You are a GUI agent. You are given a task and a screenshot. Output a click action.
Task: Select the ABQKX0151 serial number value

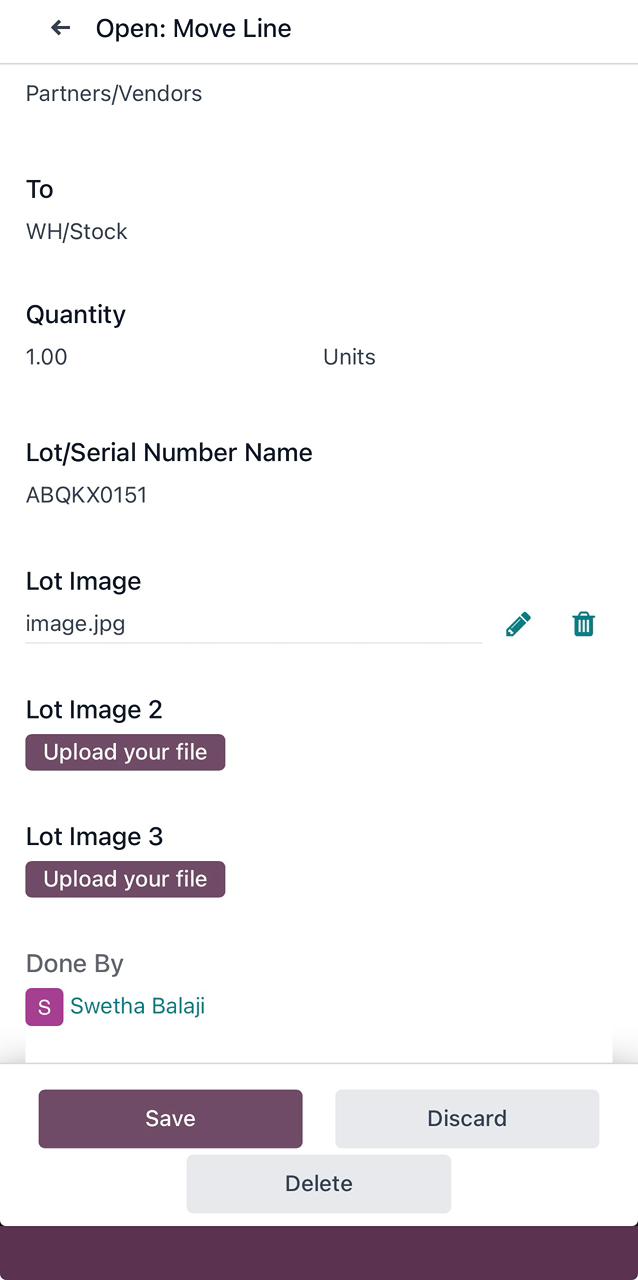tap(86, 495)
